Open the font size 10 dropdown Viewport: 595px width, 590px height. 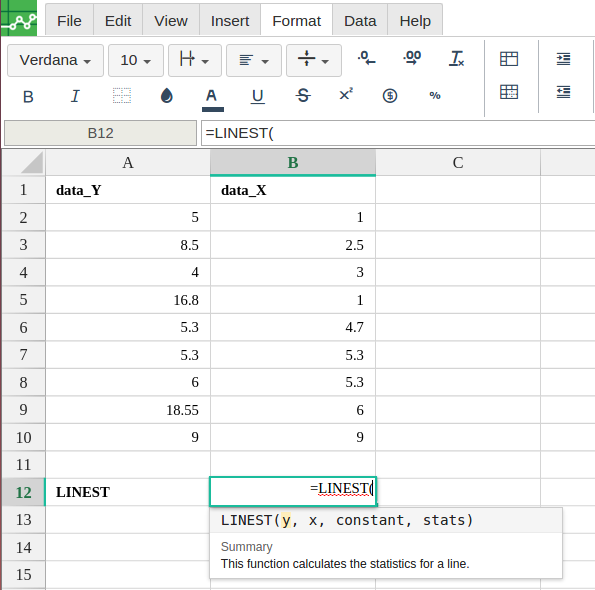pyautogui.click(x=136, y=61)
